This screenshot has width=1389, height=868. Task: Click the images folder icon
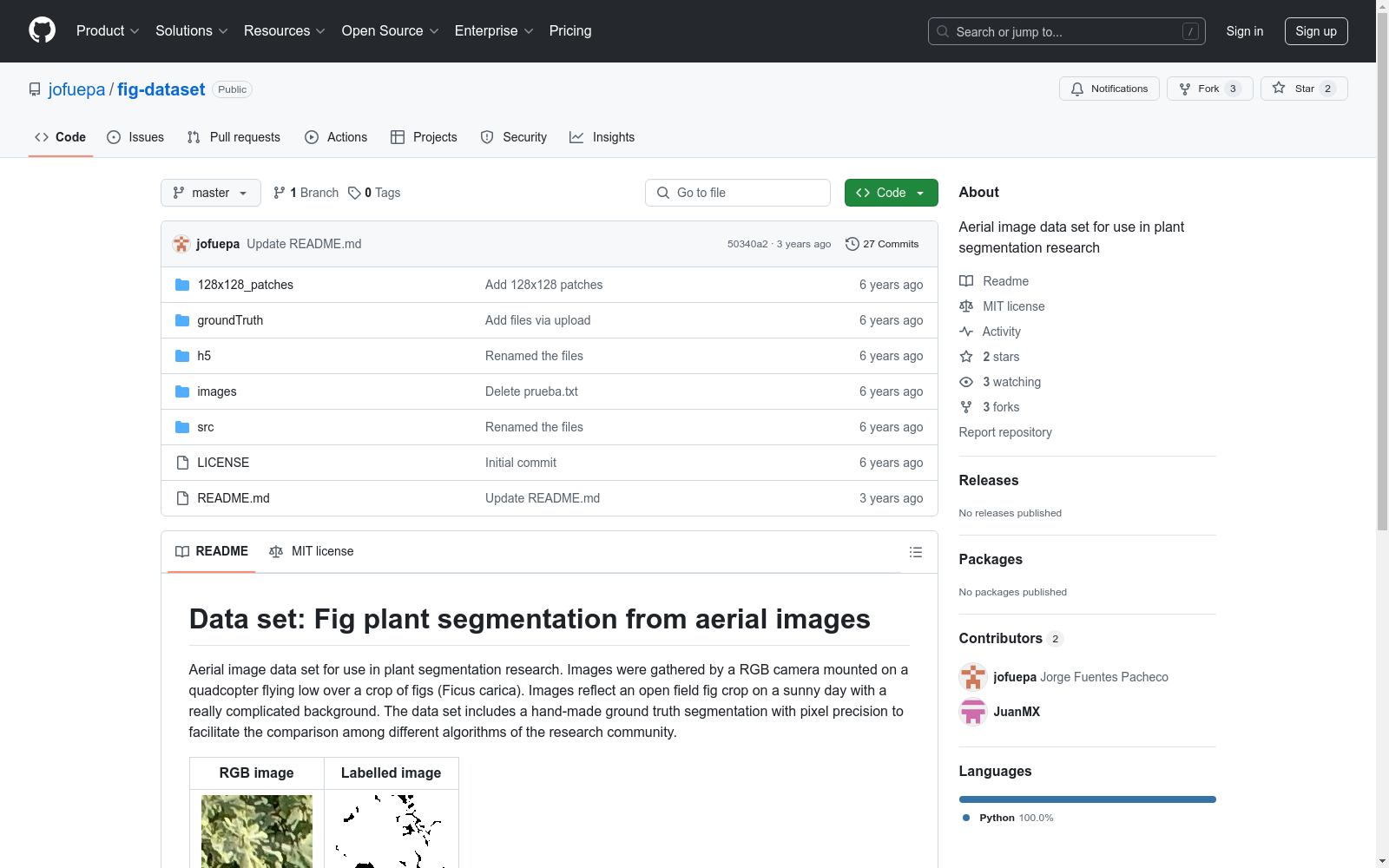[x=182, y=391]
